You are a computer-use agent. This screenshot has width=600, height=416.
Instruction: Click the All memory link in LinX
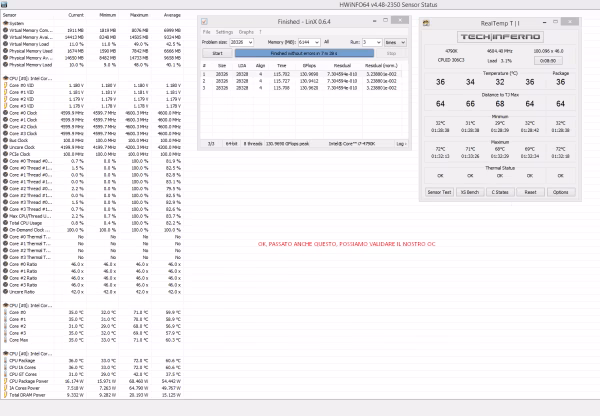pyautogui.click(x=326, y=42)
